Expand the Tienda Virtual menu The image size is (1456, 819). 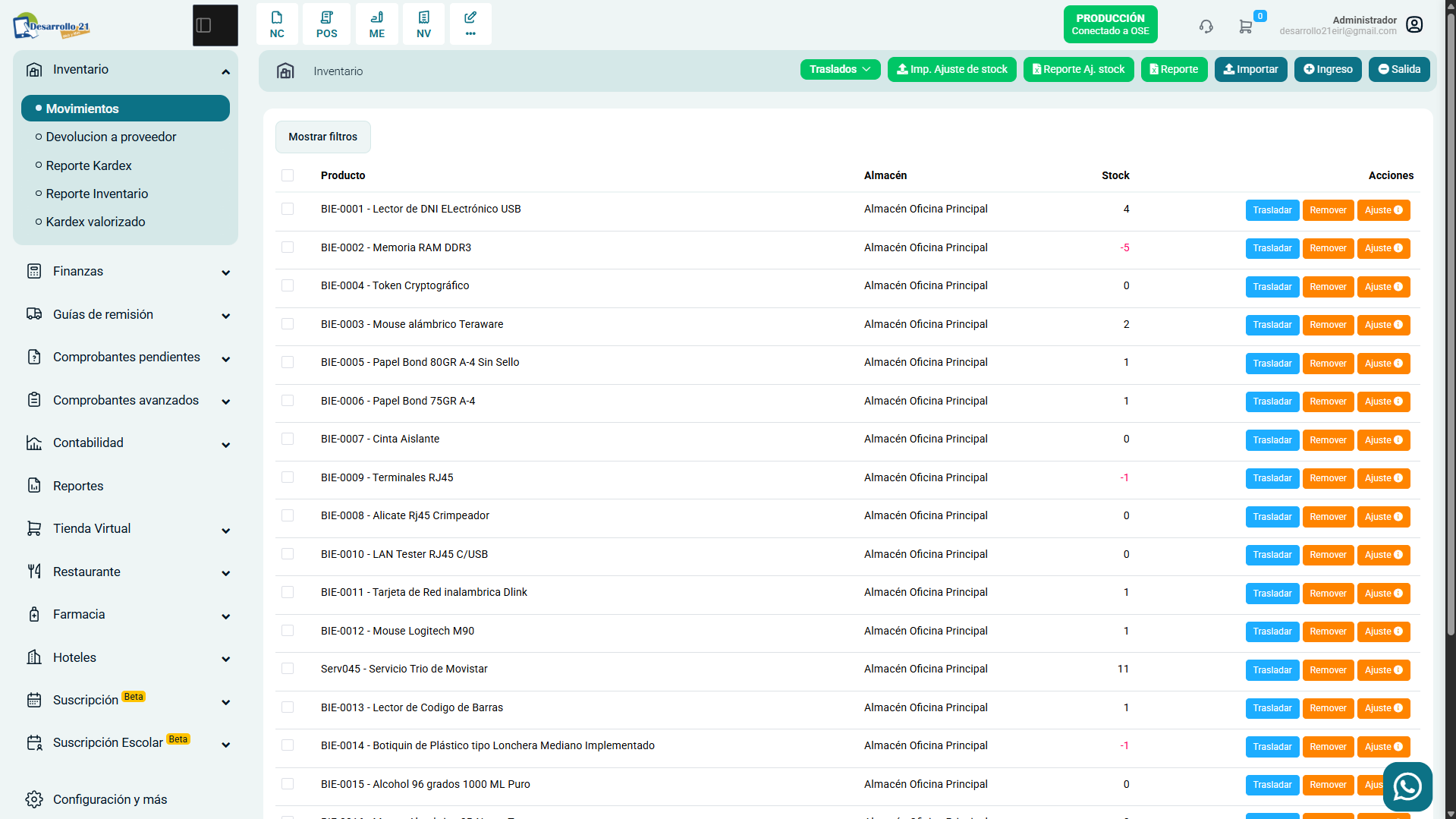pyautogui.click(x=225, y=530)
